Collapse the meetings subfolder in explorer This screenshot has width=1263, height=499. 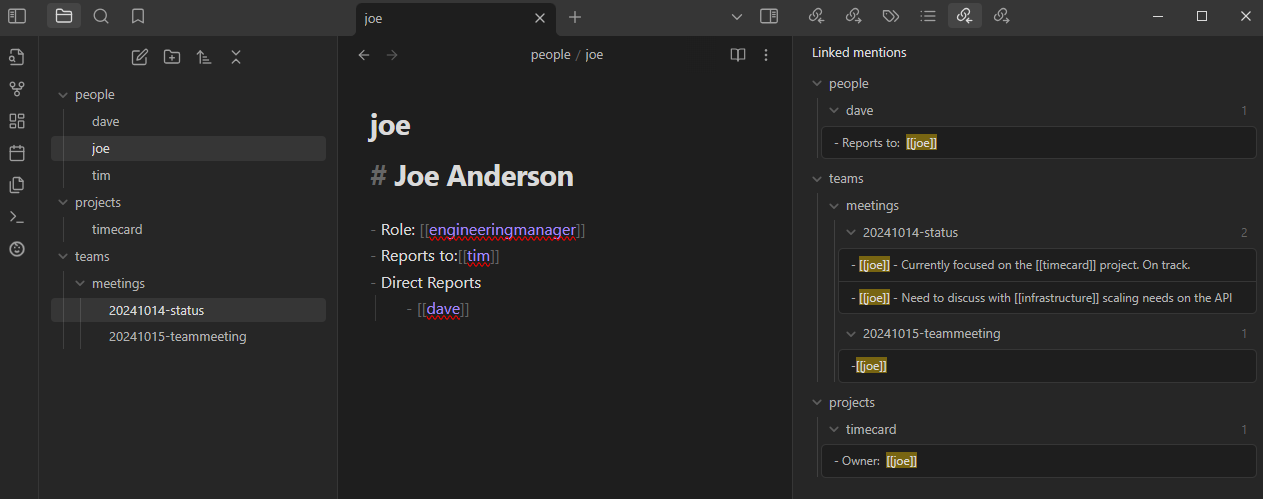(79, 284)
